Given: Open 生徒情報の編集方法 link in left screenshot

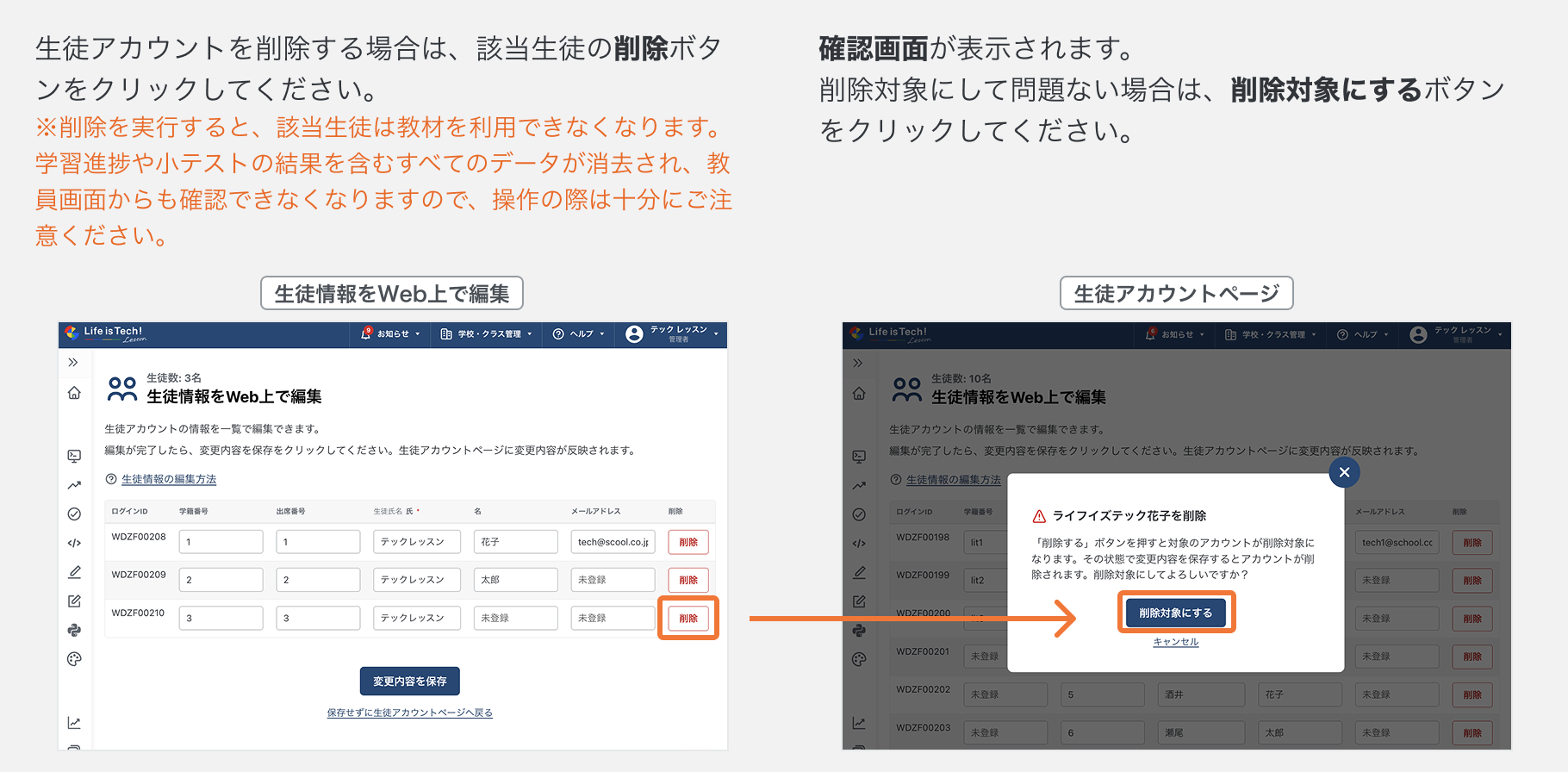Looking at the screenshot, I should [169, 479].
